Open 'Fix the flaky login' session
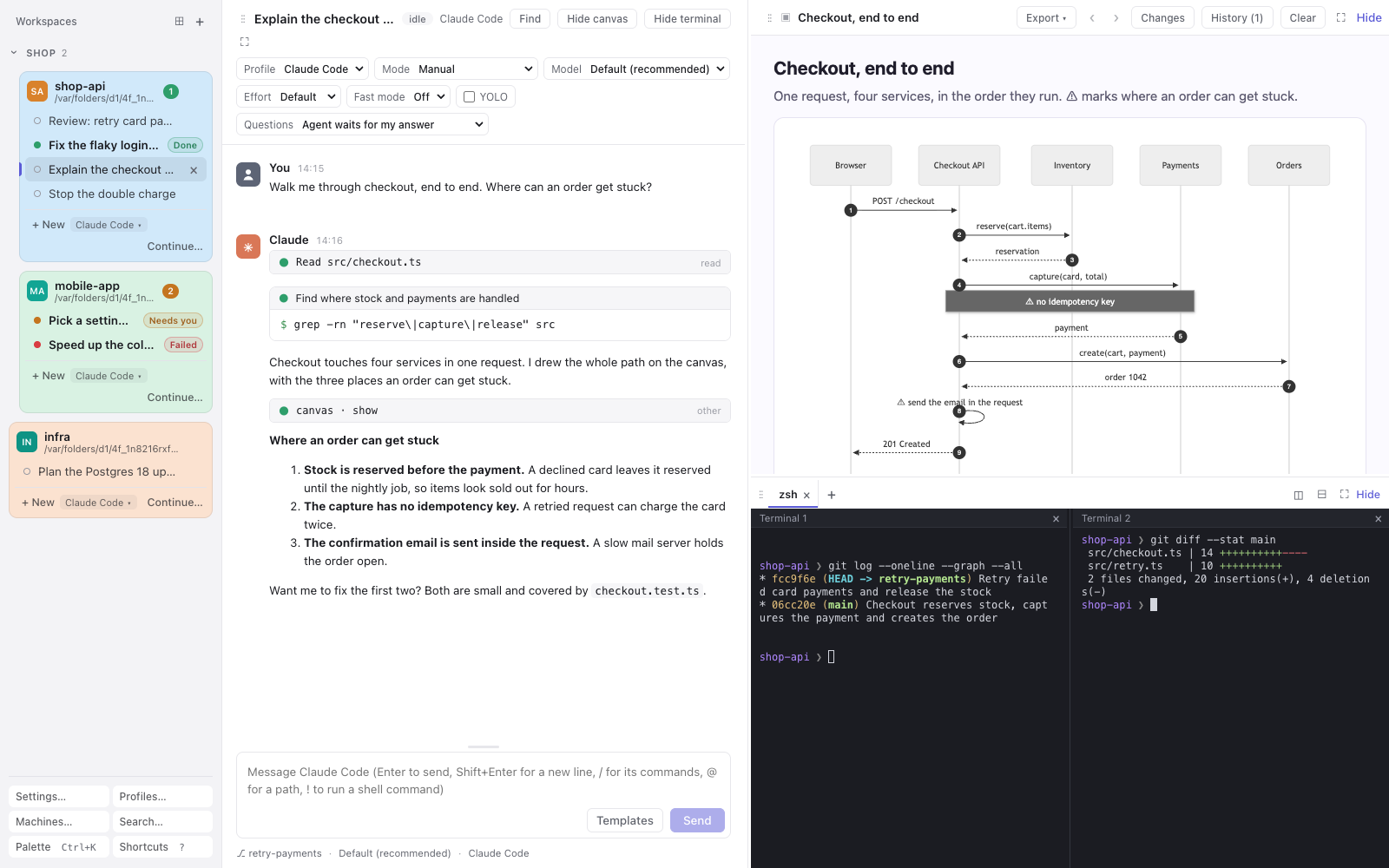The height and width of the screenshot is (868, 1389). click(x=103, y=145)
